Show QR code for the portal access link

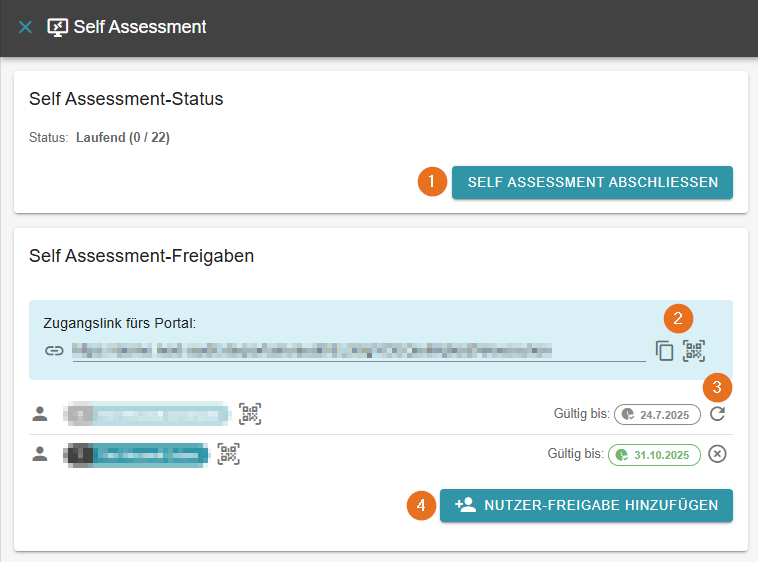(694, 351)
